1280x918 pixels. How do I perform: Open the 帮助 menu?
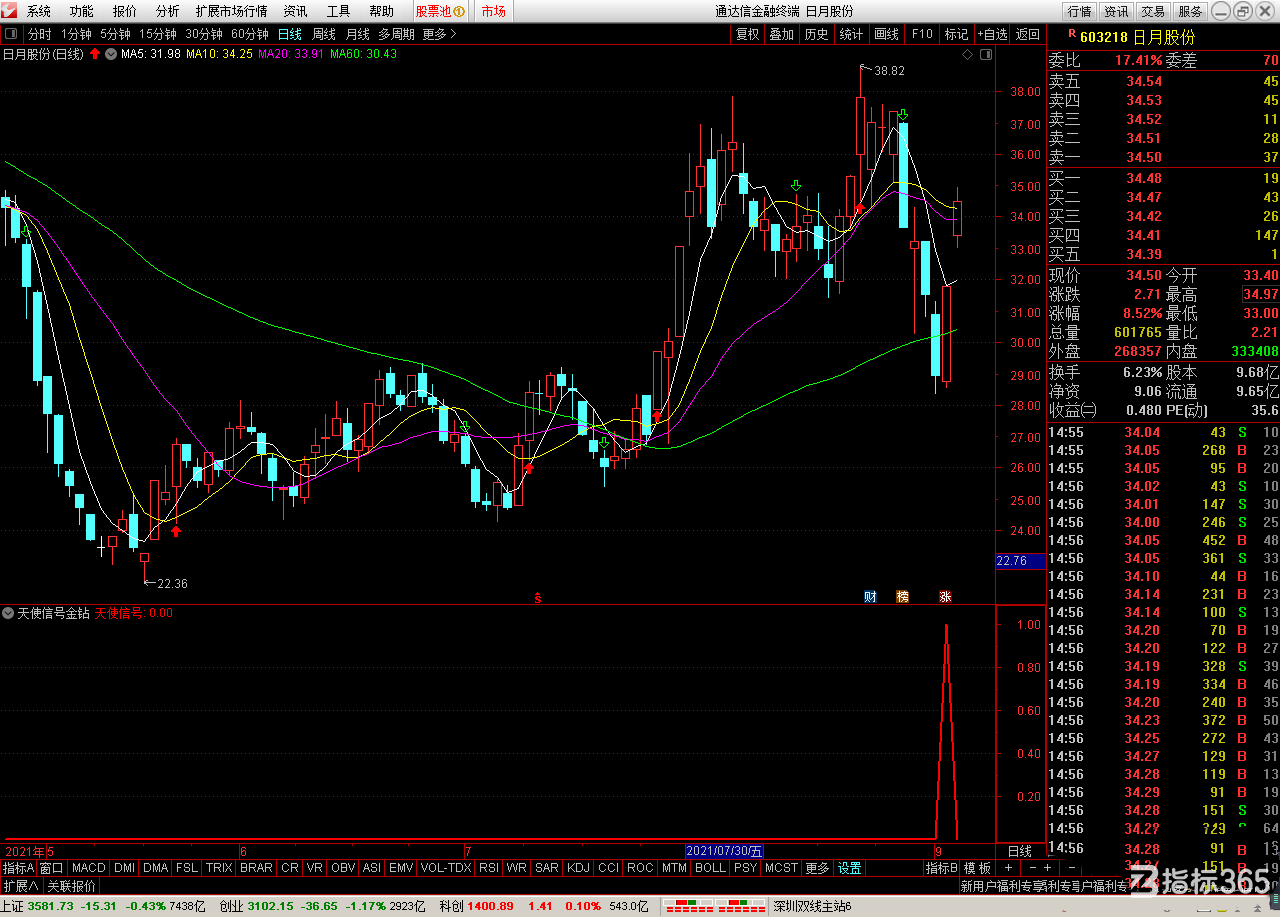click(381, 11)
